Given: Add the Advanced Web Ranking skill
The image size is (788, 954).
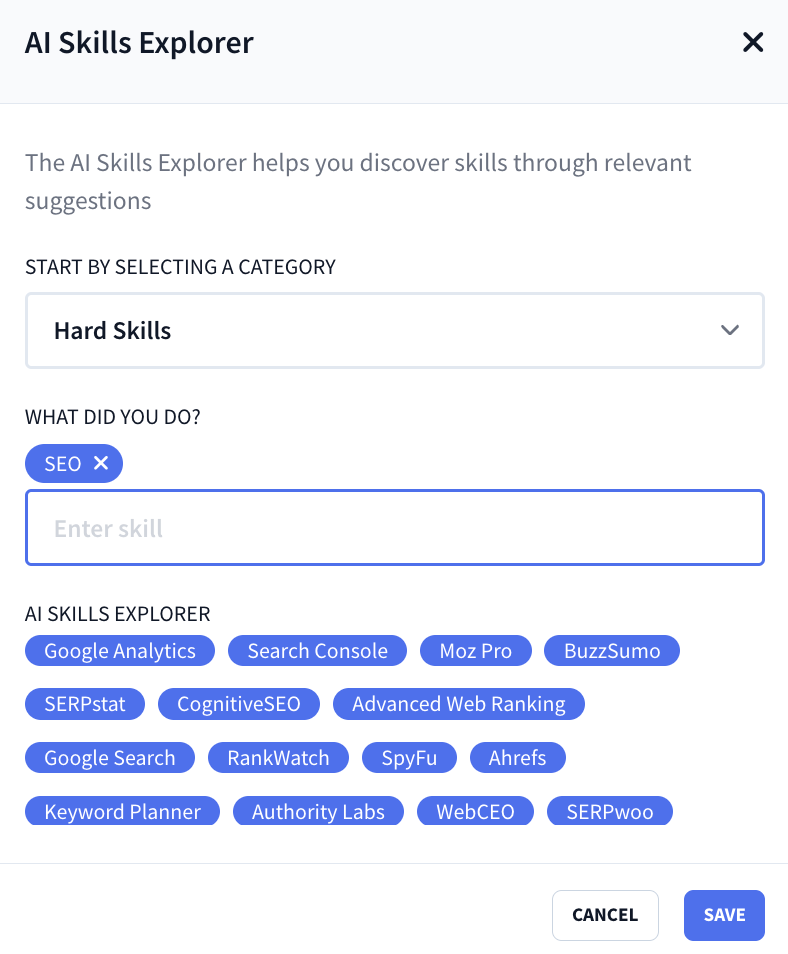Looking at the screenshot, I should click(x=458, y=704).
